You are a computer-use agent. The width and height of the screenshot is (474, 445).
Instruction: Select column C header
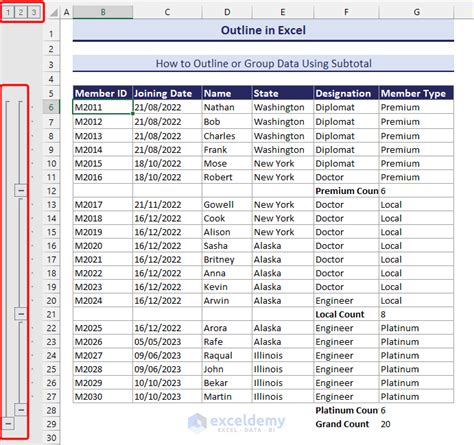(x=167, y=12)
